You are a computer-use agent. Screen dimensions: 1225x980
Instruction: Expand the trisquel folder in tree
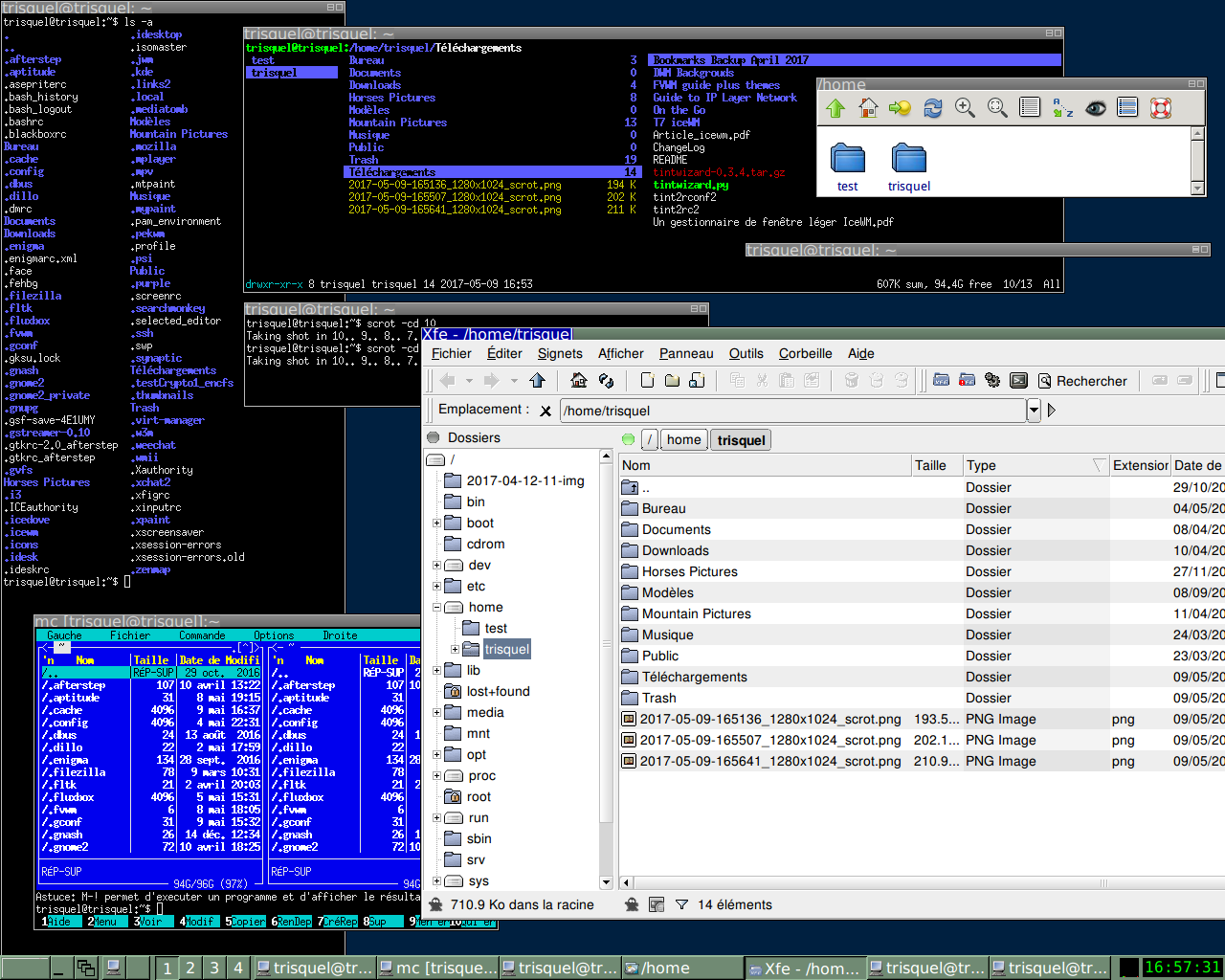click(x=455, y=650)
